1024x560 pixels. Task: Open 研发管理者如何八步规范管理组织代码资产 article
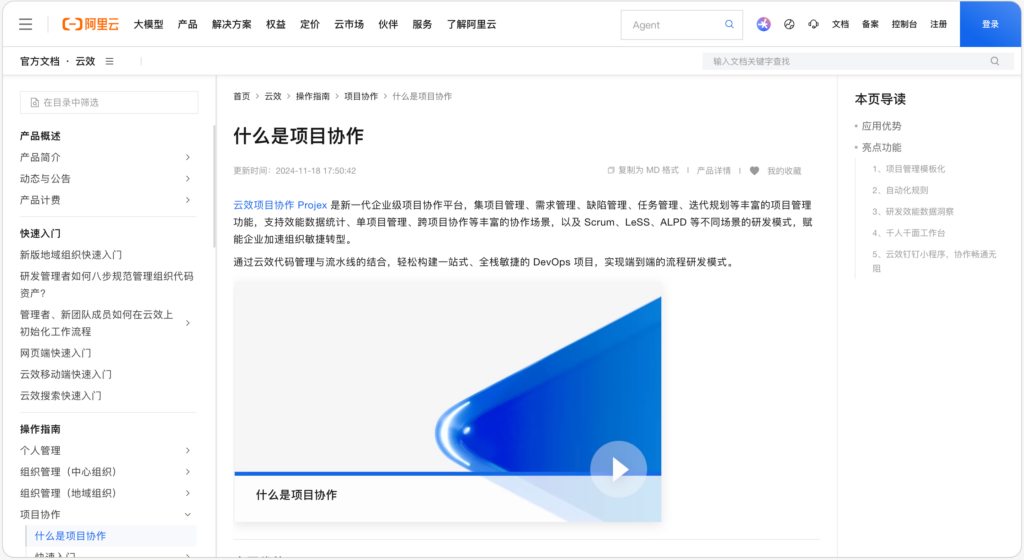106,285
